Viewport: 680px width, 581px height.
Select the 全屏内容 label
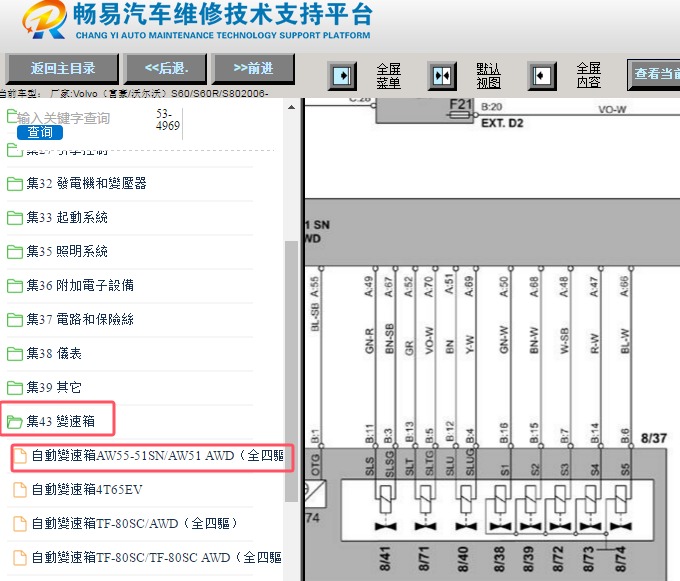[x=588, y=75]
